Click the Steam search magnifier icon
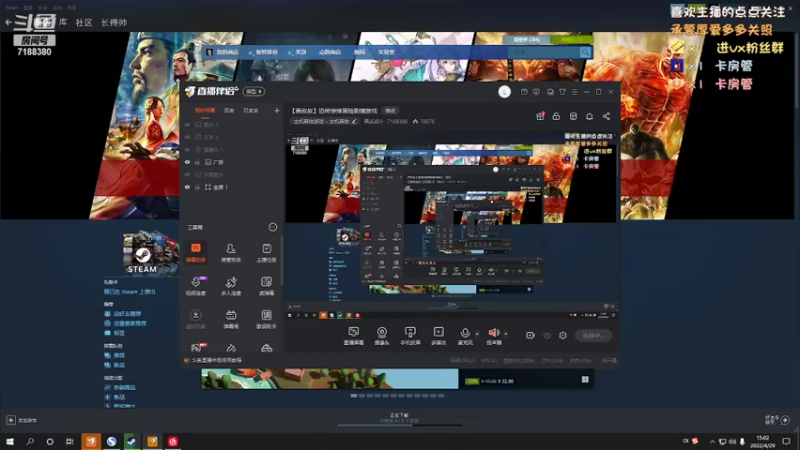Viewport: 800px width, 450px height. pos(585,52)
